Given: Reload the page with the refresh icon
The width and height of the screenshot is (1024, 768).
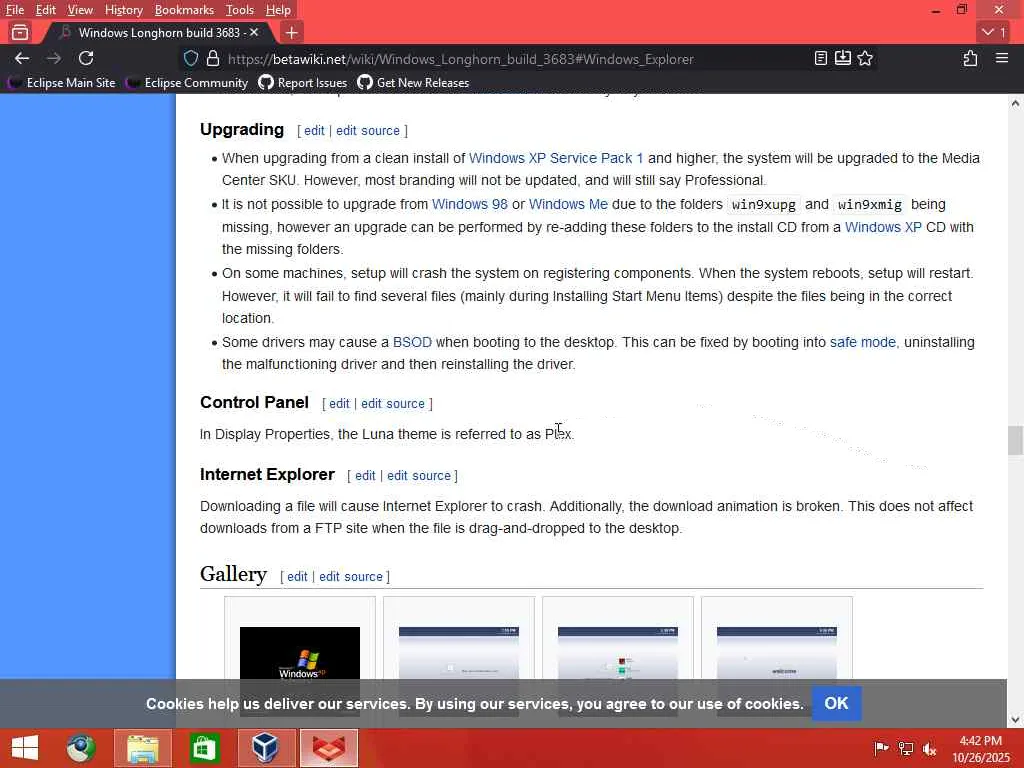Looking at the screenshot, I should click(x=86, y=58).
